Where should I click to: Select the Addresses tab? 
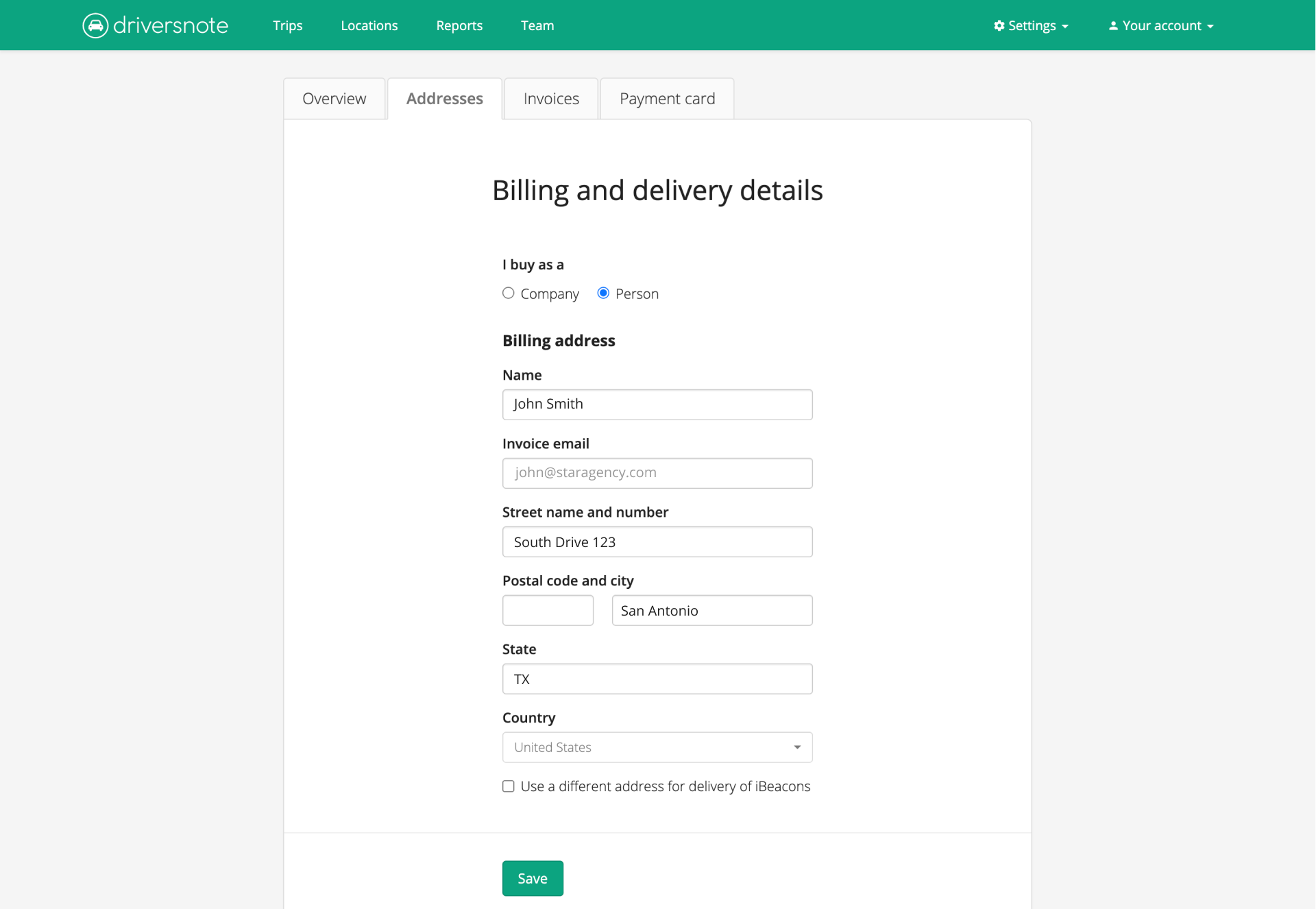(x=445, y=99)
